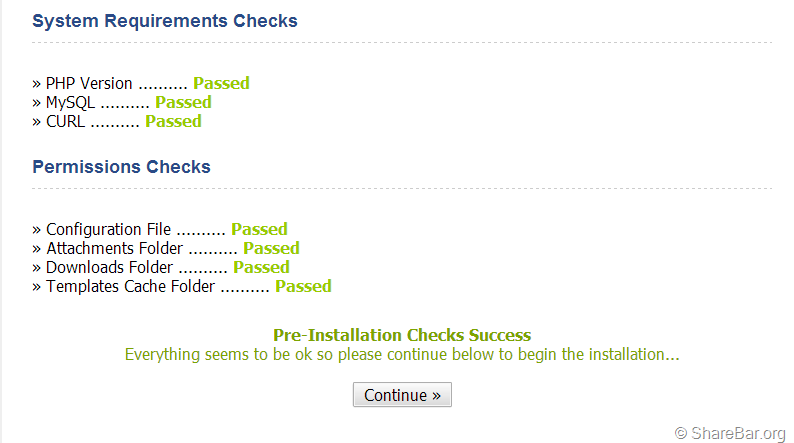Click the MySQL label
The image size is (794, 443).
(71, 103)
